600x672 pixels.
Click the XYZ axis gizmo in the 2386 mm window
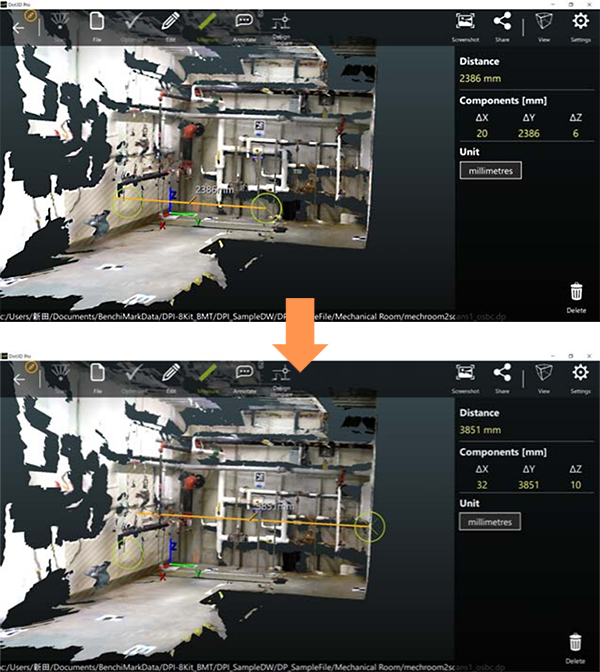click(179, 207)
